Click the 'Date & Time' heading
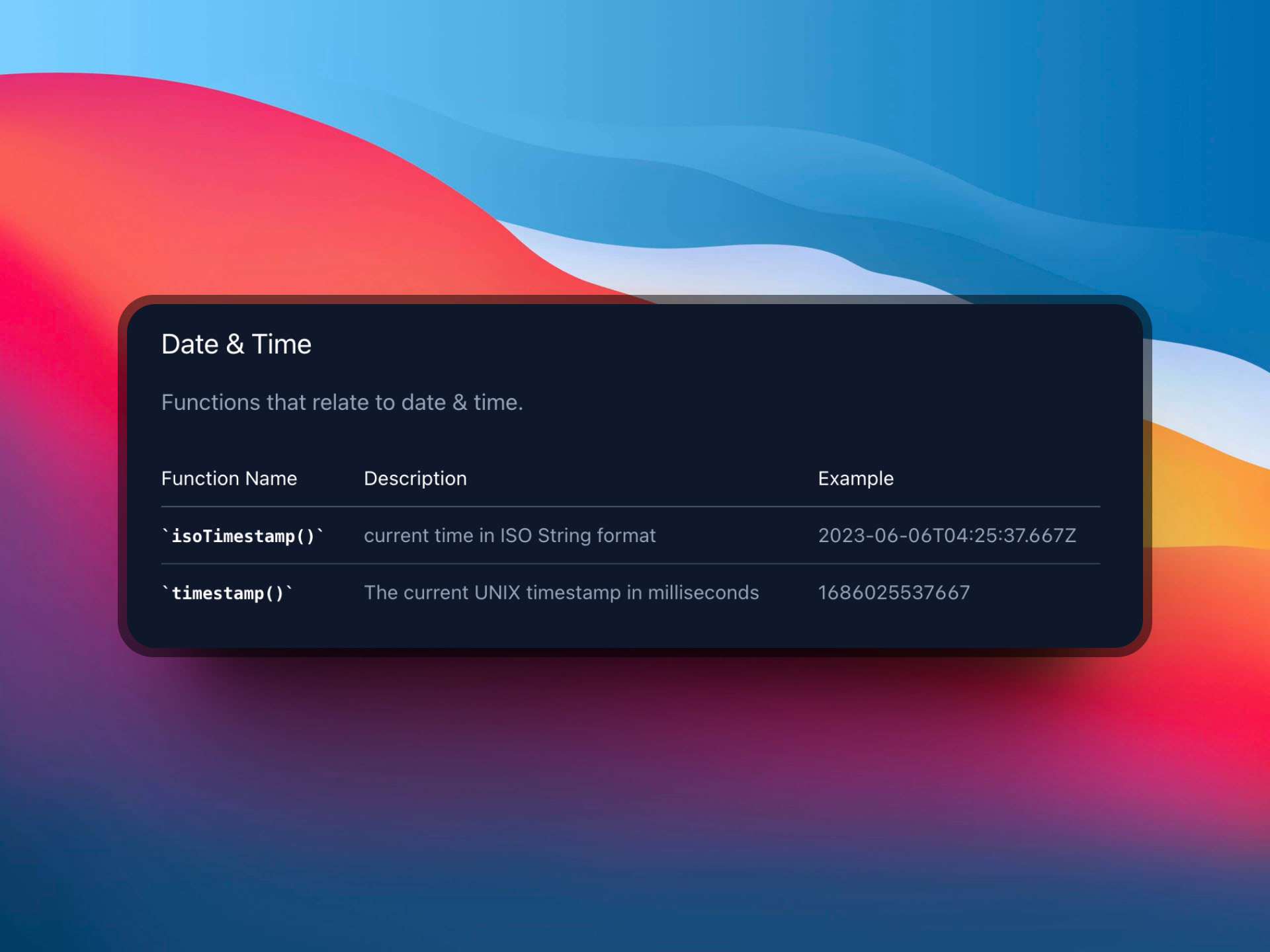 pos(236,344)
